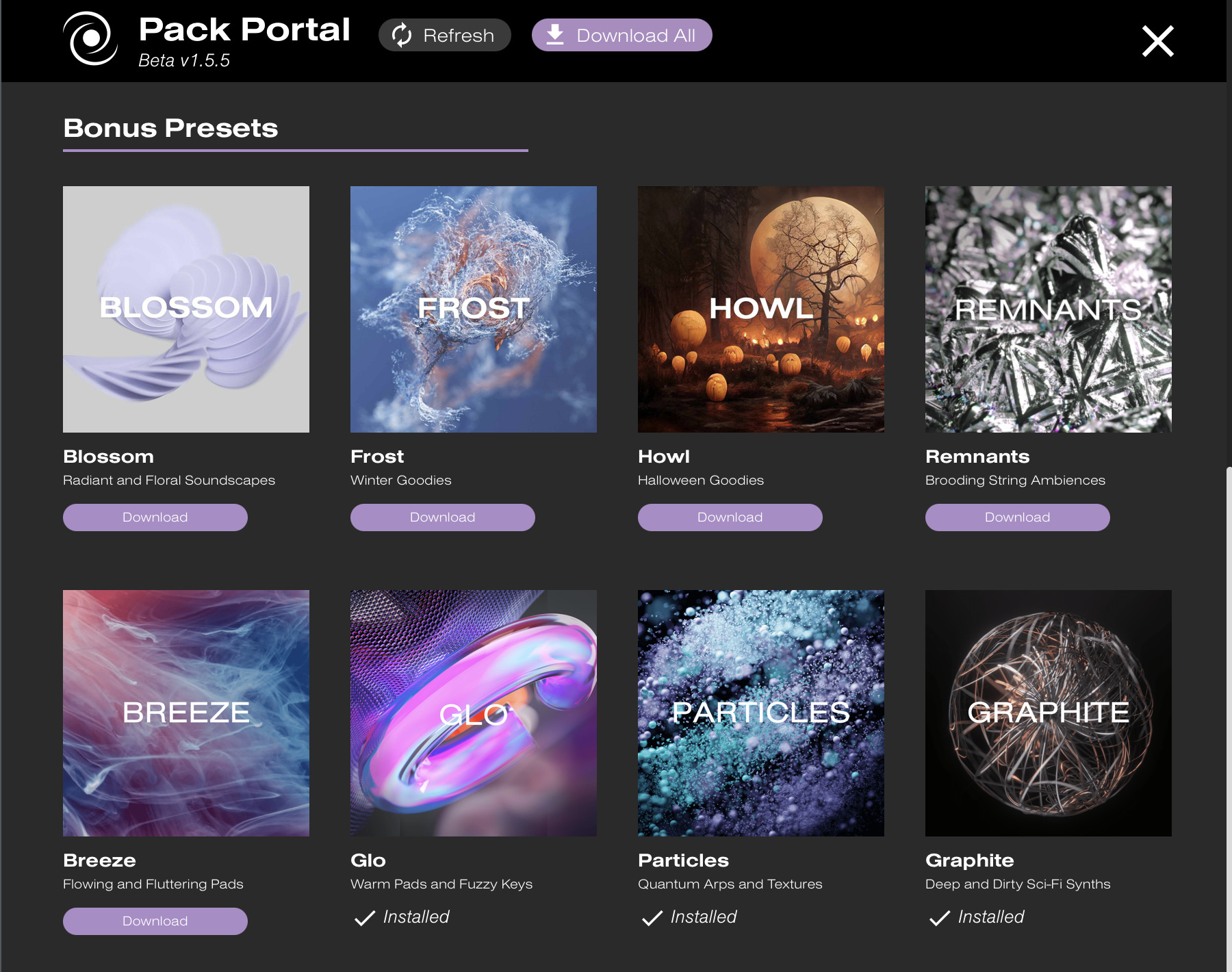This screenshot has height=972, width=1232.
Task: Open the Breeze pack cover thumbnail
Action: (x=186, y=713)
